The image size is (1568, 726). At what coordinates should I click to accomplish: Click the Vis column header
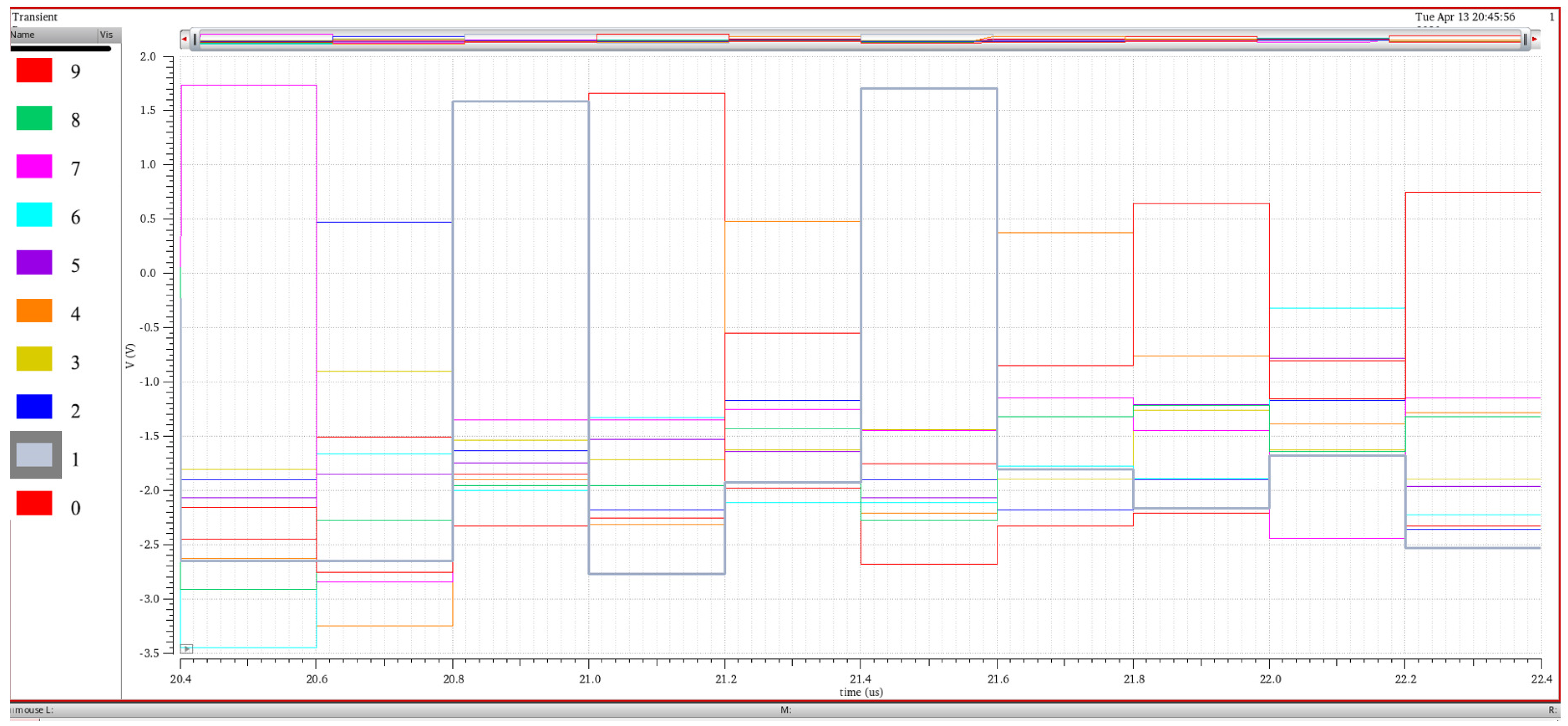click(107, 35)
